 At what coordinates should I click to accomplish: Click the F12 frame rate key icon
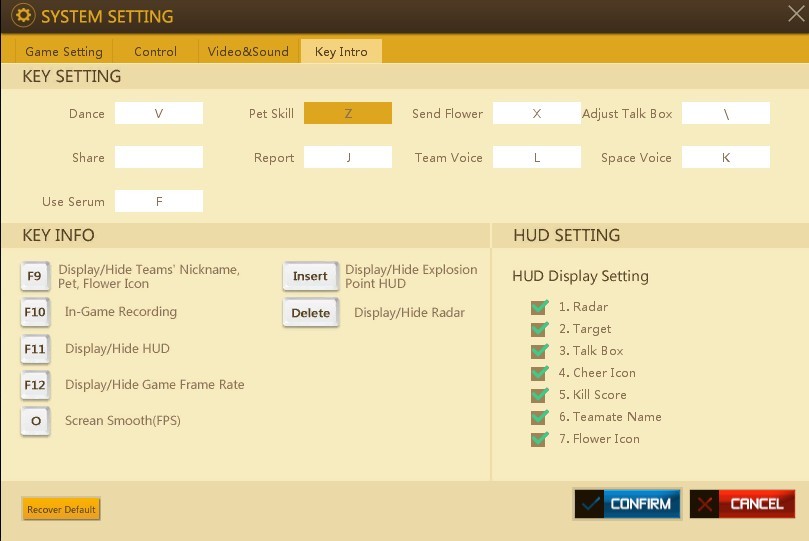tap(35, 385)
